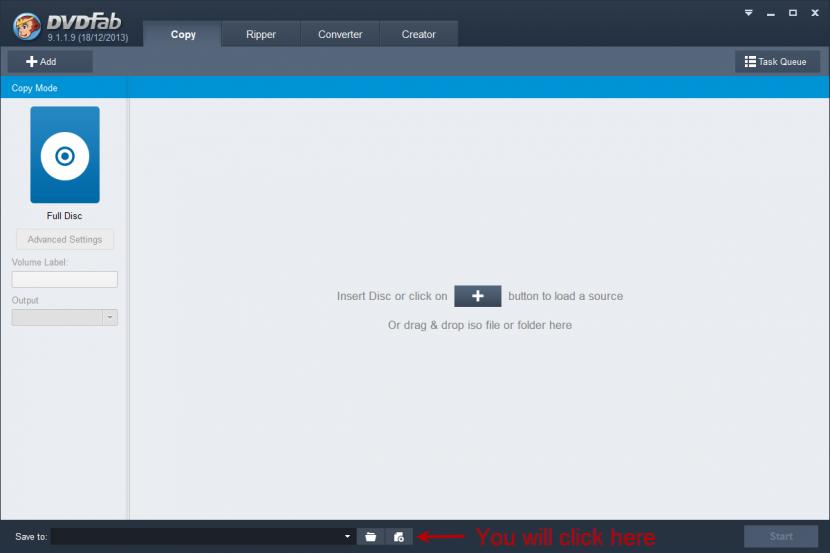The height and width of the screenshot is (553, 830).
Task: Click the Copy Mode header label
Action: (x=34, y=88)
